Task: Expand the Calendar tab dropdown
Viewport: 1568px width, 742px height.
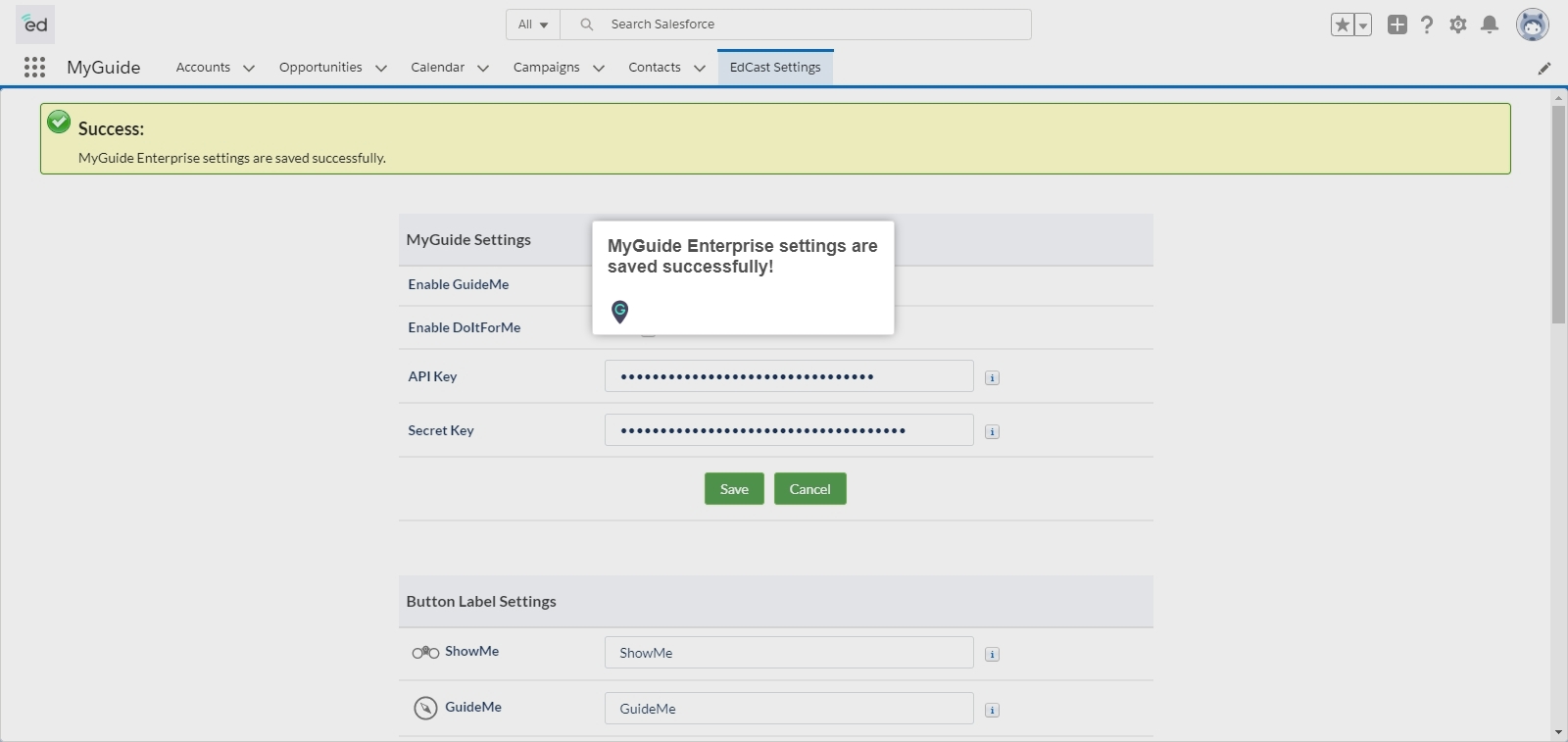Action: (x=483, y=68)
